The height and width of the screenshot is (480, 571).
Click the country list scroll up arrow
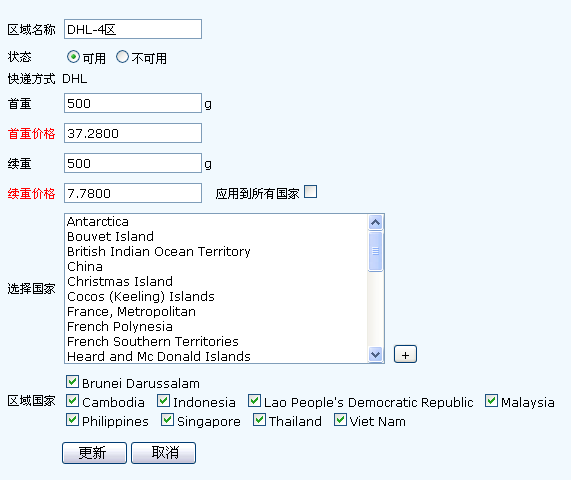pyautogui.click(x=375, y=222)
